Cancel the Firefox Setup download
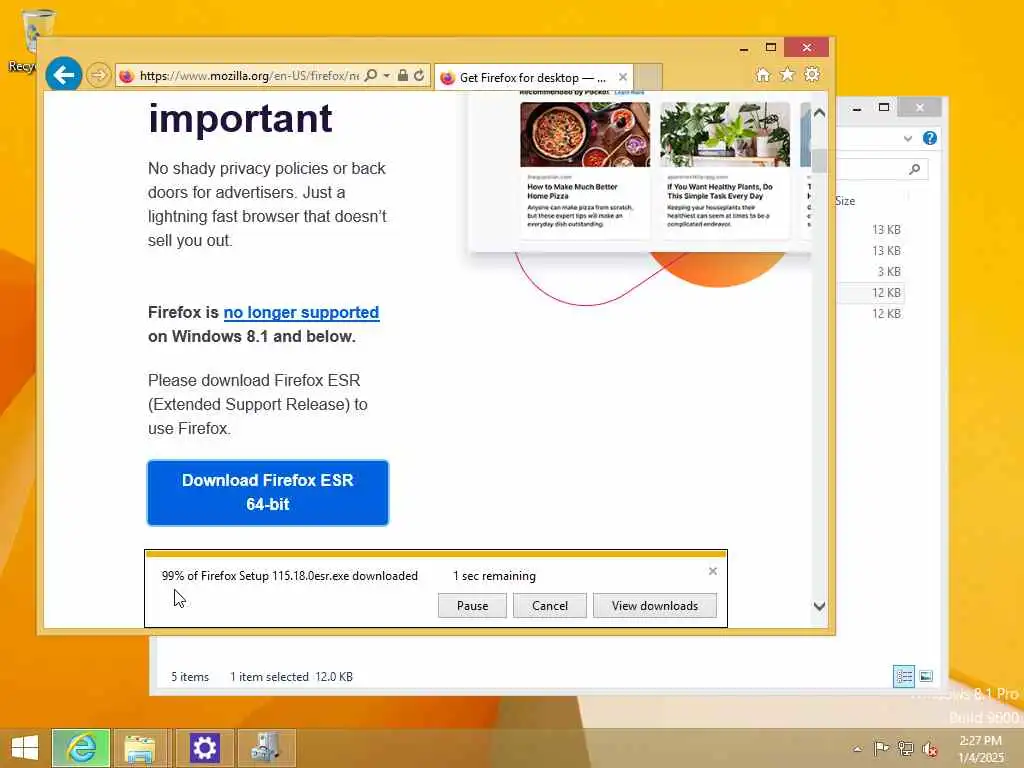Screen dimensions: 1024x768 (550, 605)
